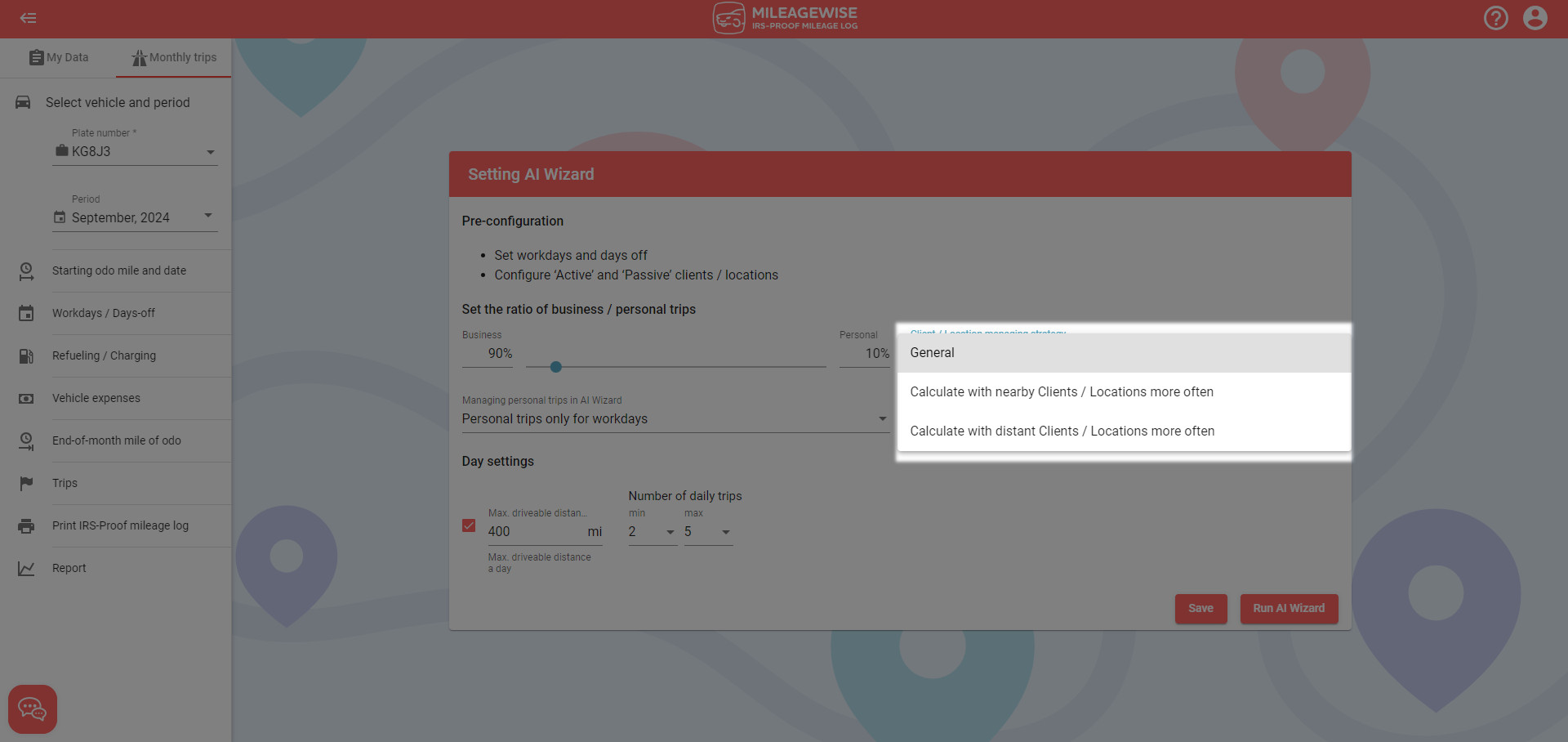Open End-of-month mile of odo

(117, 440)
